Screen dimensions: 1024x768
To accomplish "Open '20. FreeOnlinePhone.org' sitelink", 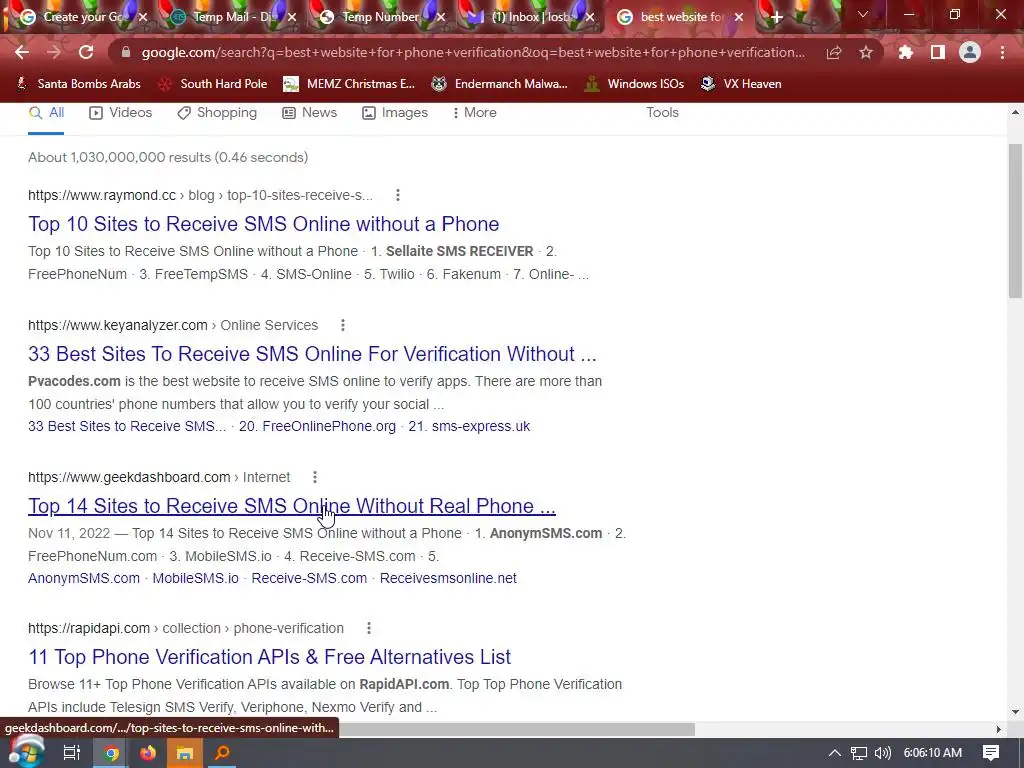I will pos(317,426).
